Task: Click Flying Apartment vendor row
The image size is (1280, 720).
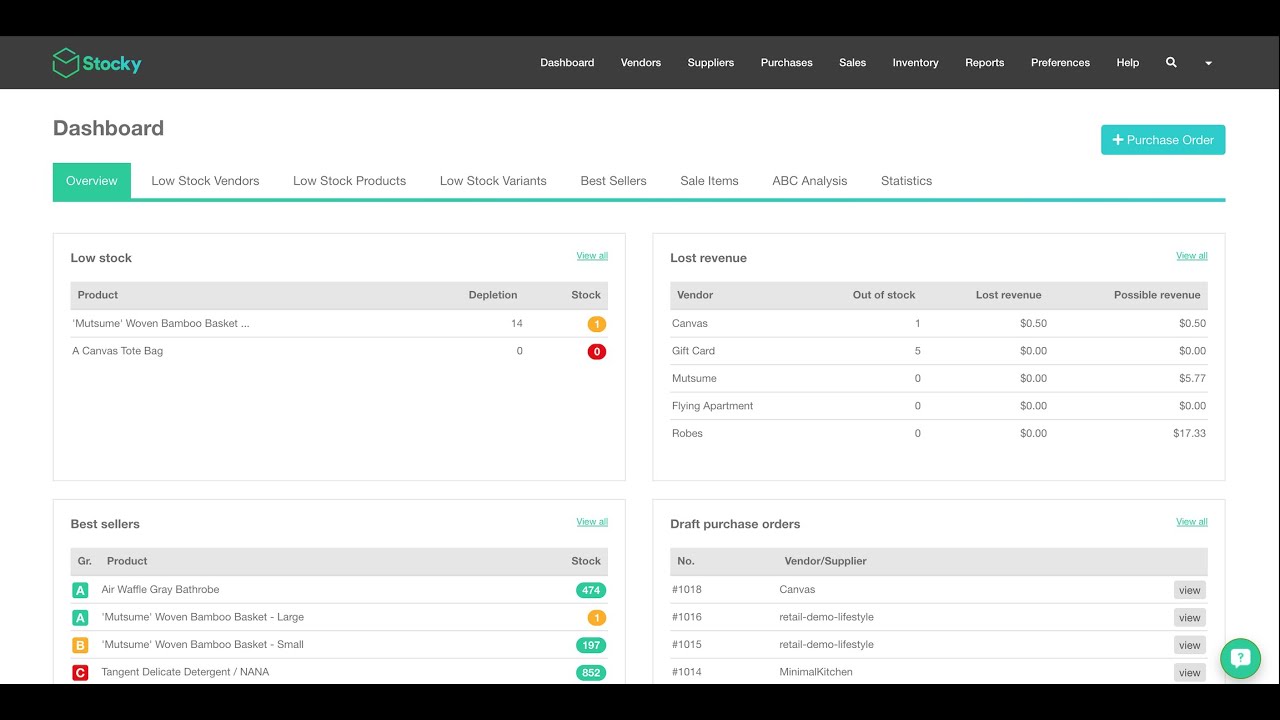Action: [939, 406]
